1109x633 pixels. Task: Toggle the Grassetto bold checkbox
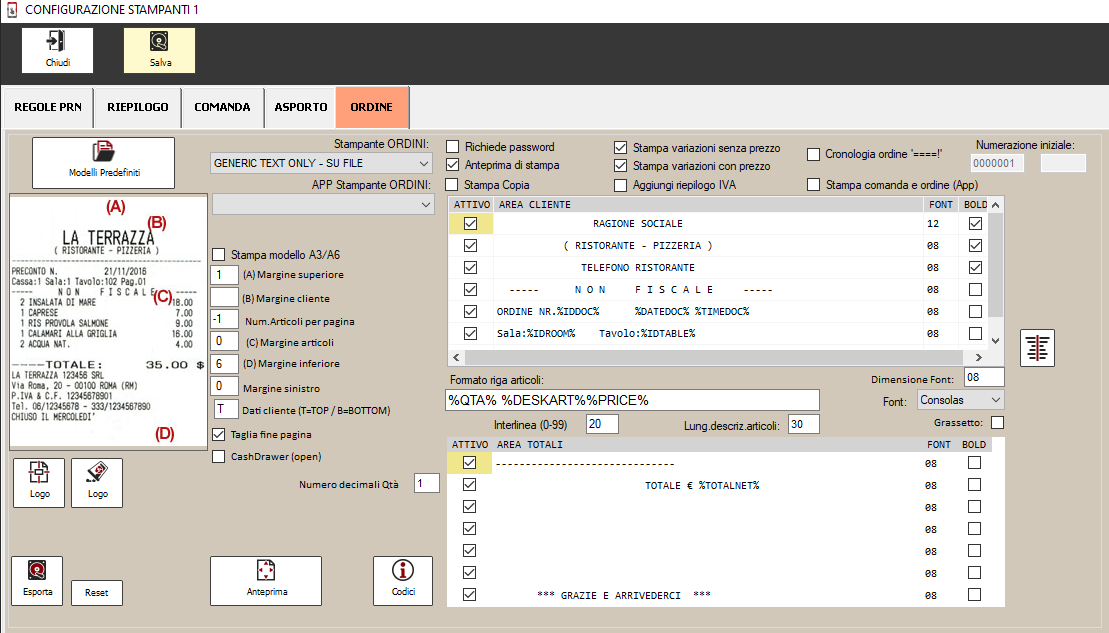997,423
